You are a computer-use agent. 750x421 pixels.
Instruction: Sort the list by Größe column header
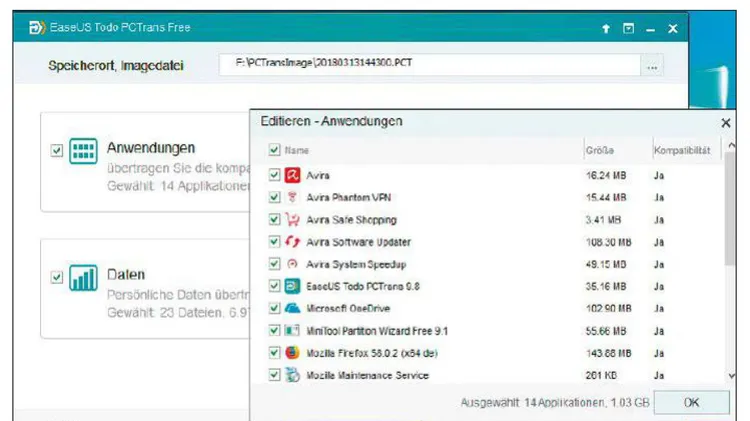click(x=600, y=150)
